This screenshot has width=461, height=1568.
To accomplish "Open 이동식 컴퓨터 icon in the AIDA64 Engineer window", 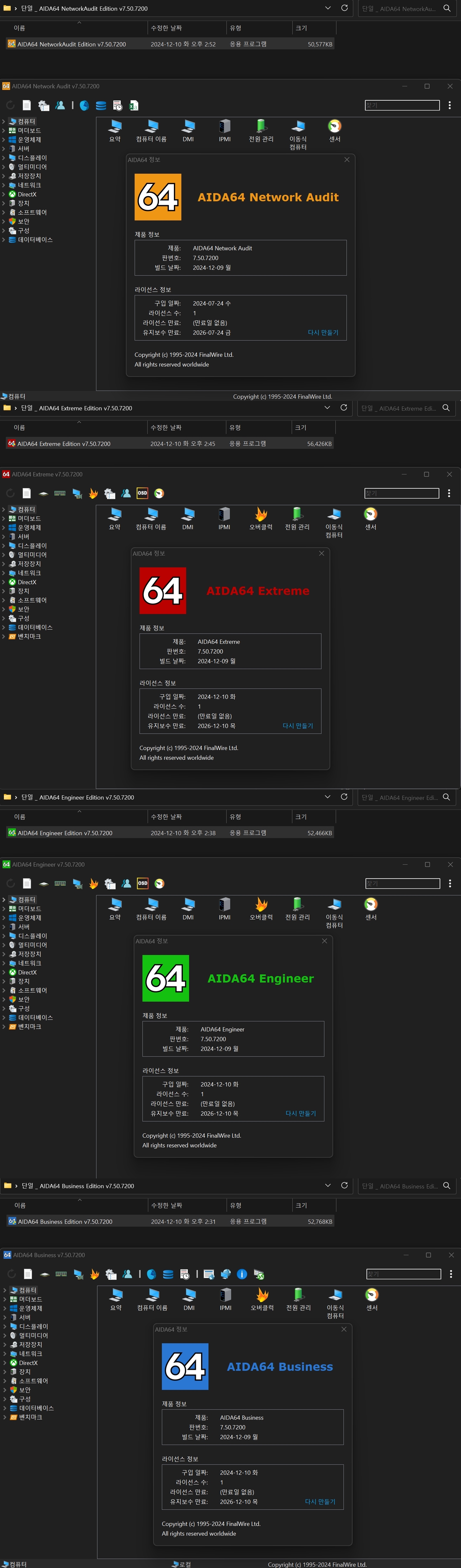I will (334, 913).
